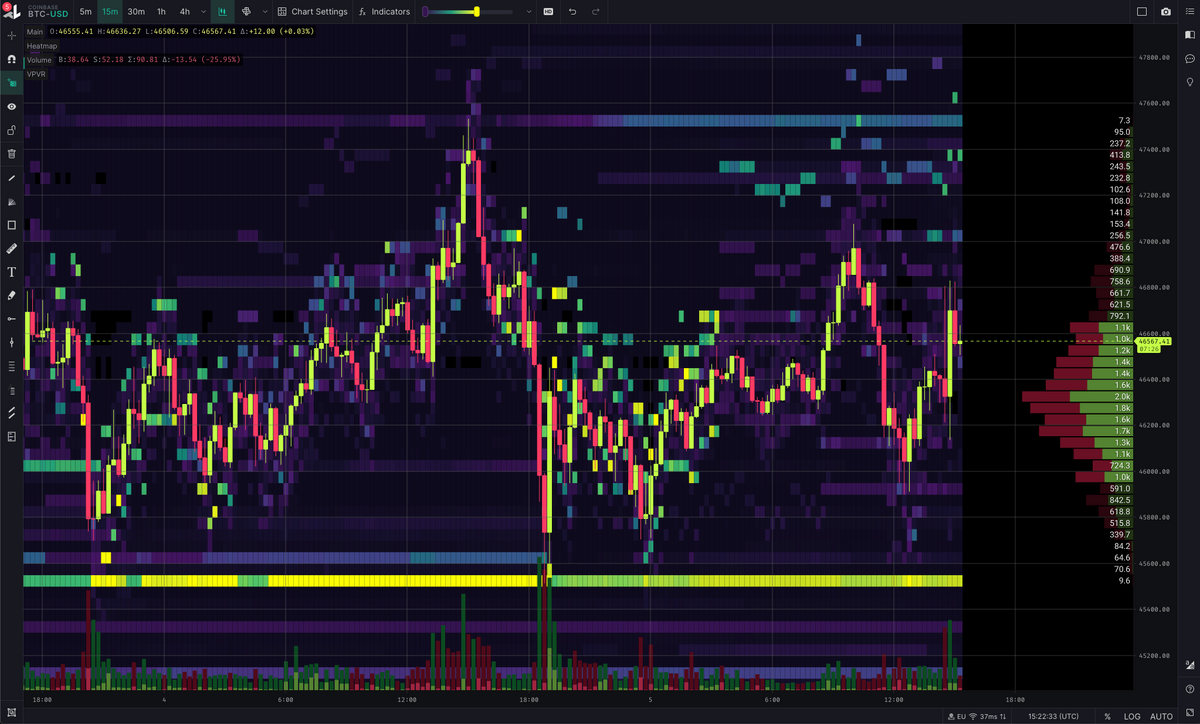Image resolution: width=1200 pixels, height=724 pixels.
Task: Select the Eraser tool in the sidebar
Action: (11, 295)
